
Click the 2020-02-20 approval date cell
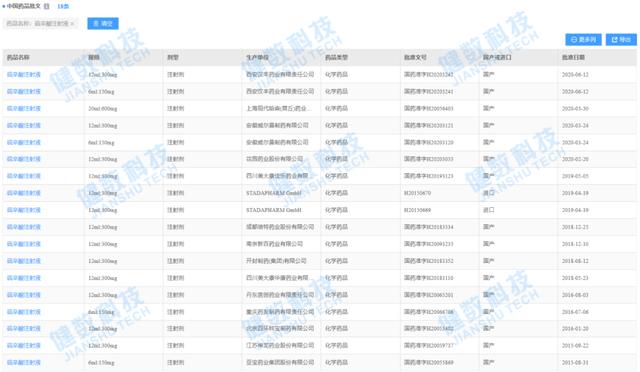575,159
